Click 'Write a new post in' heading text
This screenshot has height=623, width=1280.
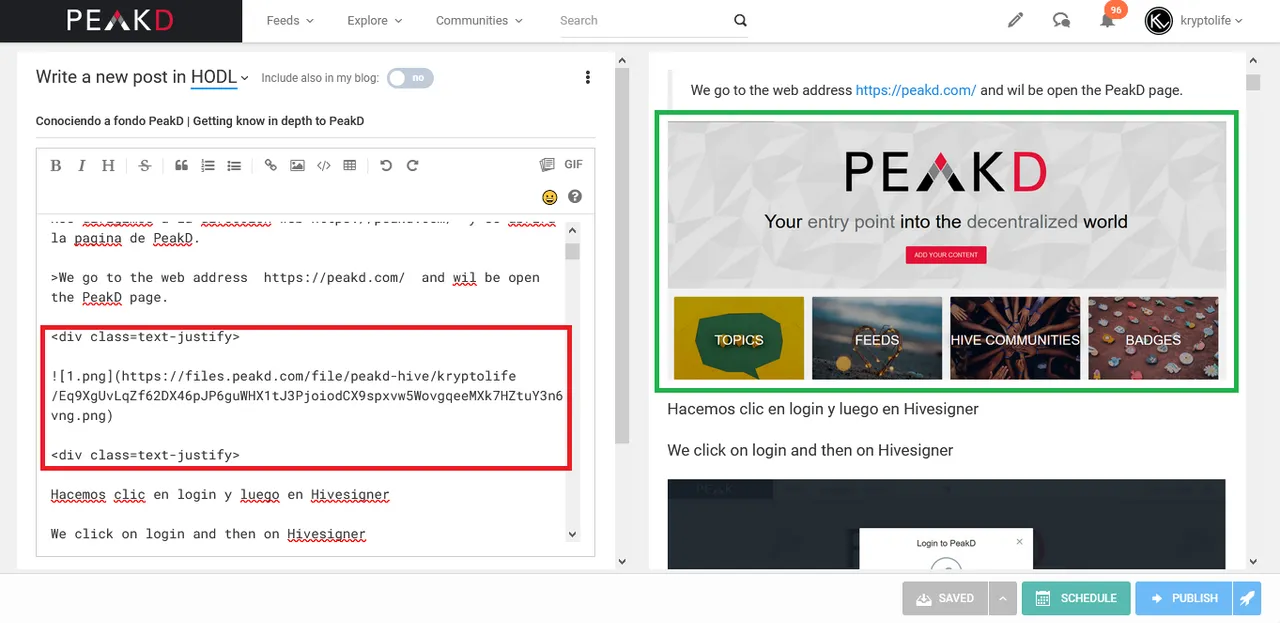[111, 77]
